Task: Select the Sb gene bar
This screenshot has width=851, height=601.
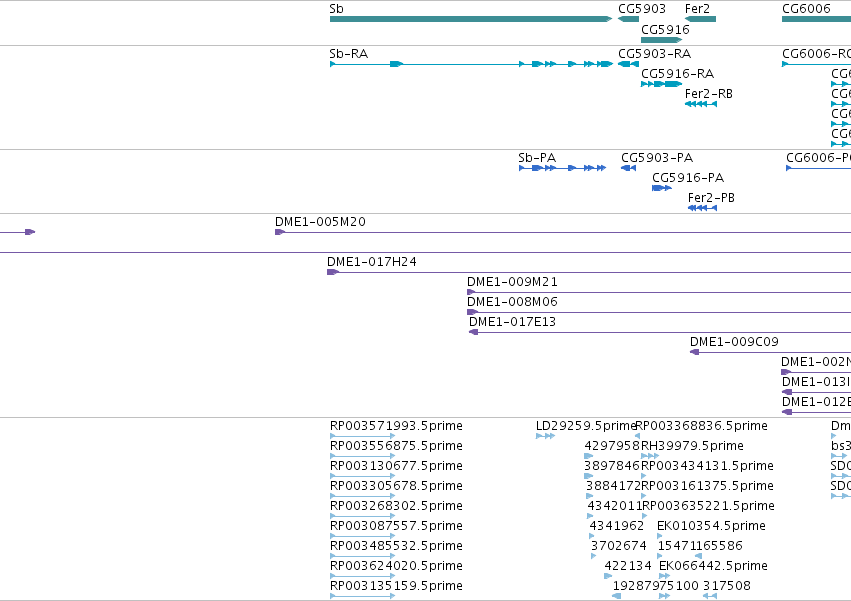Action: point(471,19)
